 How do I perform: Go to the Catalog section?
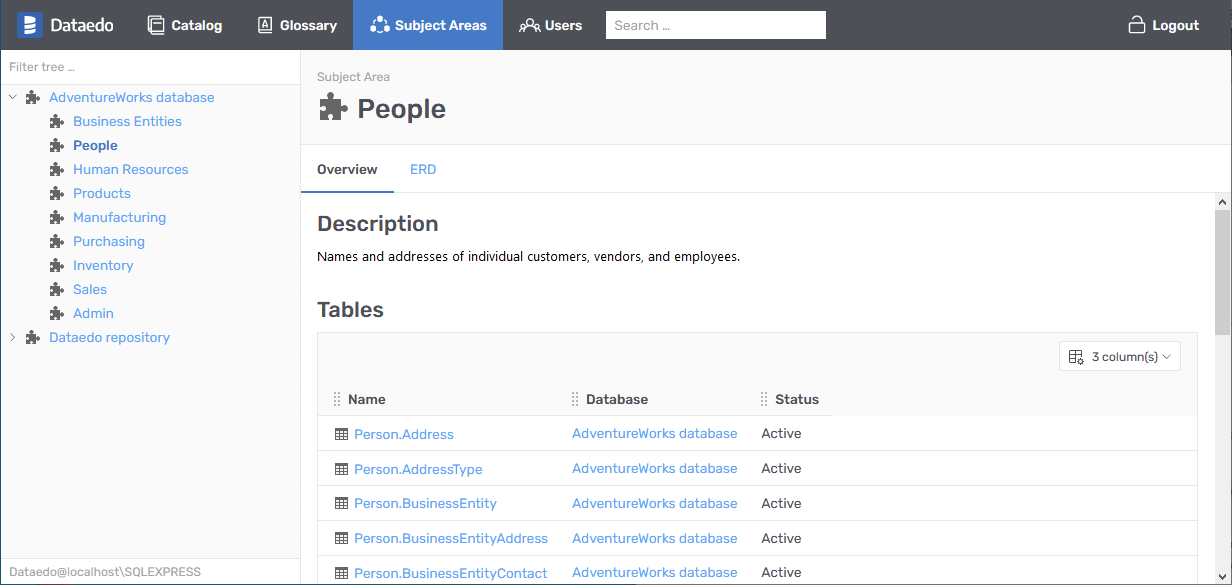coord(185,25)
